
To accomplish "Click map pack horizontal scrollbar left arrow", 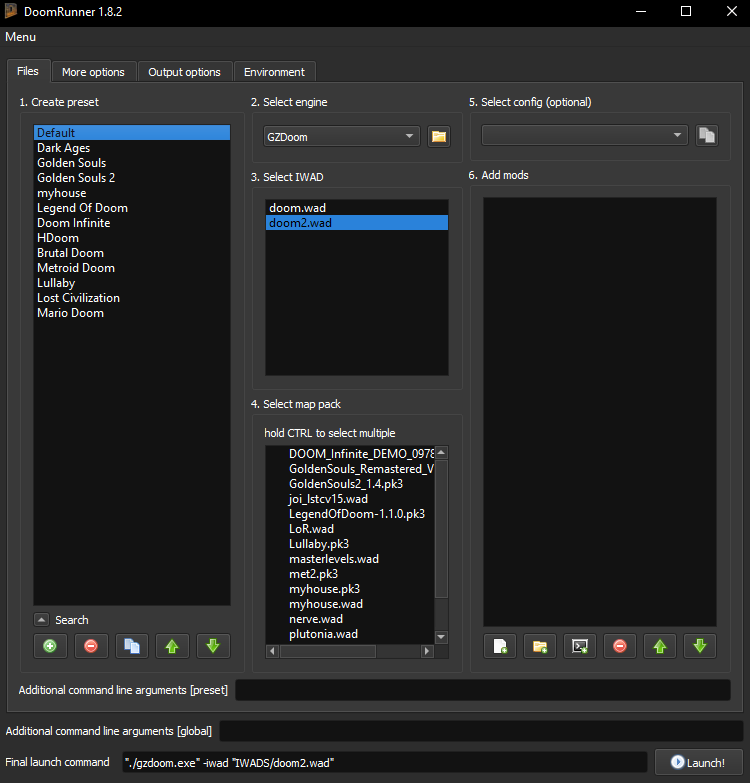I will point(272,651).
